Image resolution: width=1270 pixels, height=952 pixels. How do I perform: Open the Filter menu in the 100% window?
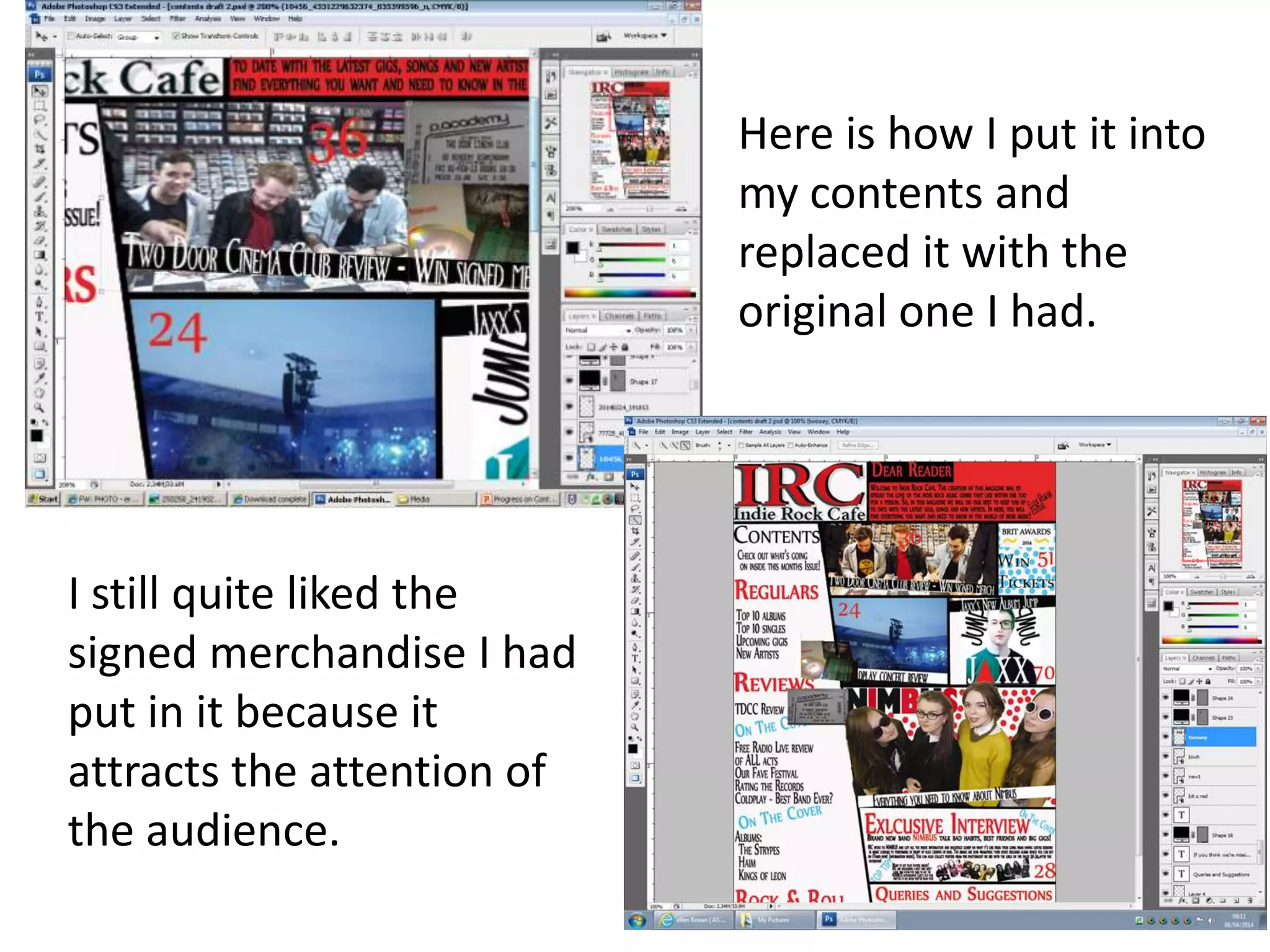[746, 432]
